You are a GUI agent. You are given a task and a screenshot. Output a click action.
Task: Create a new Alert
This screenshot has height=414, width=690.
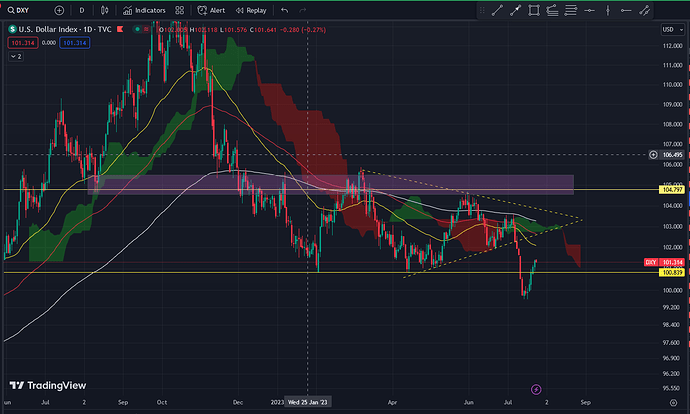click(x=211, y=10)
